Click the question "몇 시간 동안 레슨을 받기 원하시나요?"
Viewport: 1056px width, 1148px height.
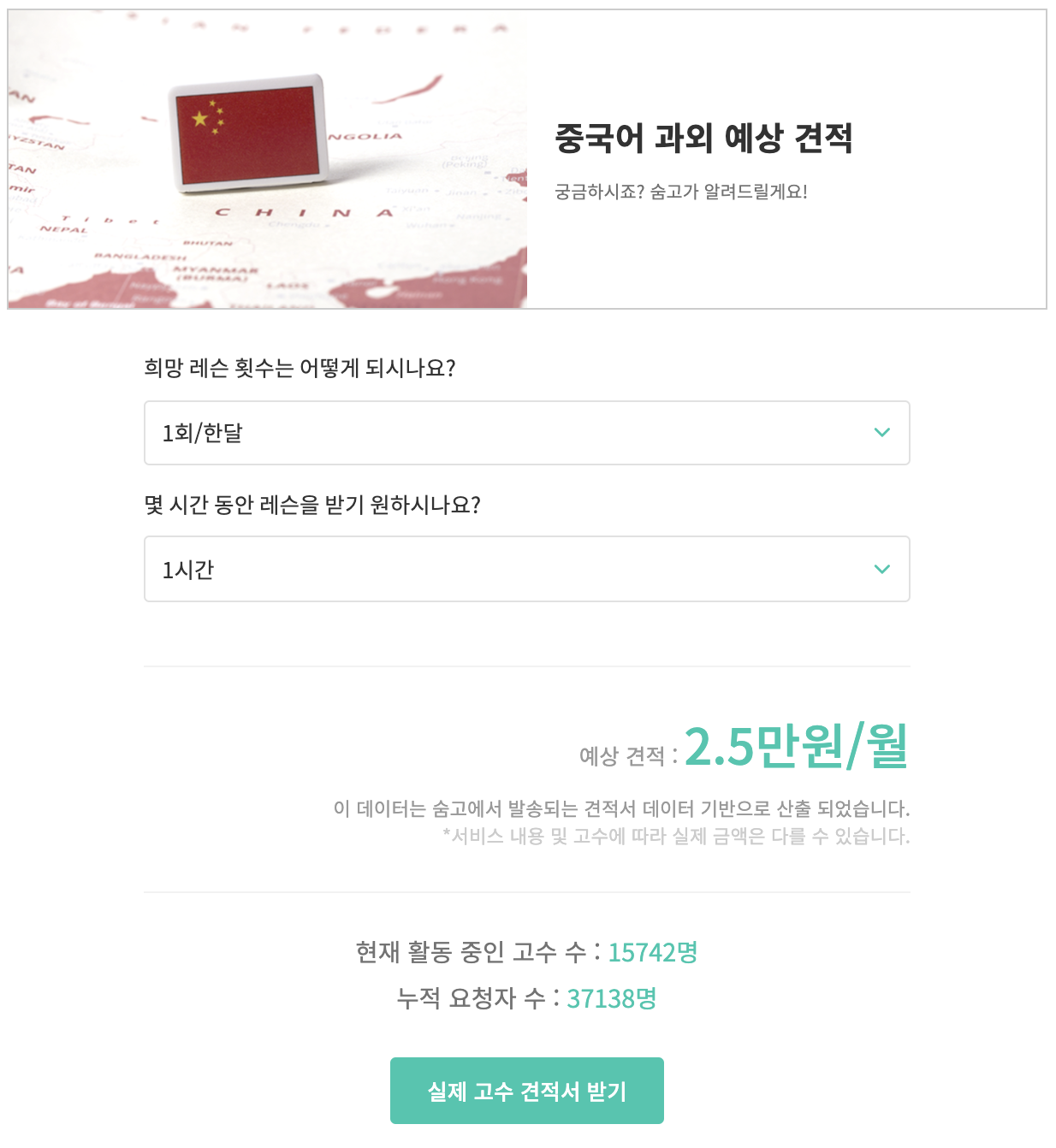(312, 505)
